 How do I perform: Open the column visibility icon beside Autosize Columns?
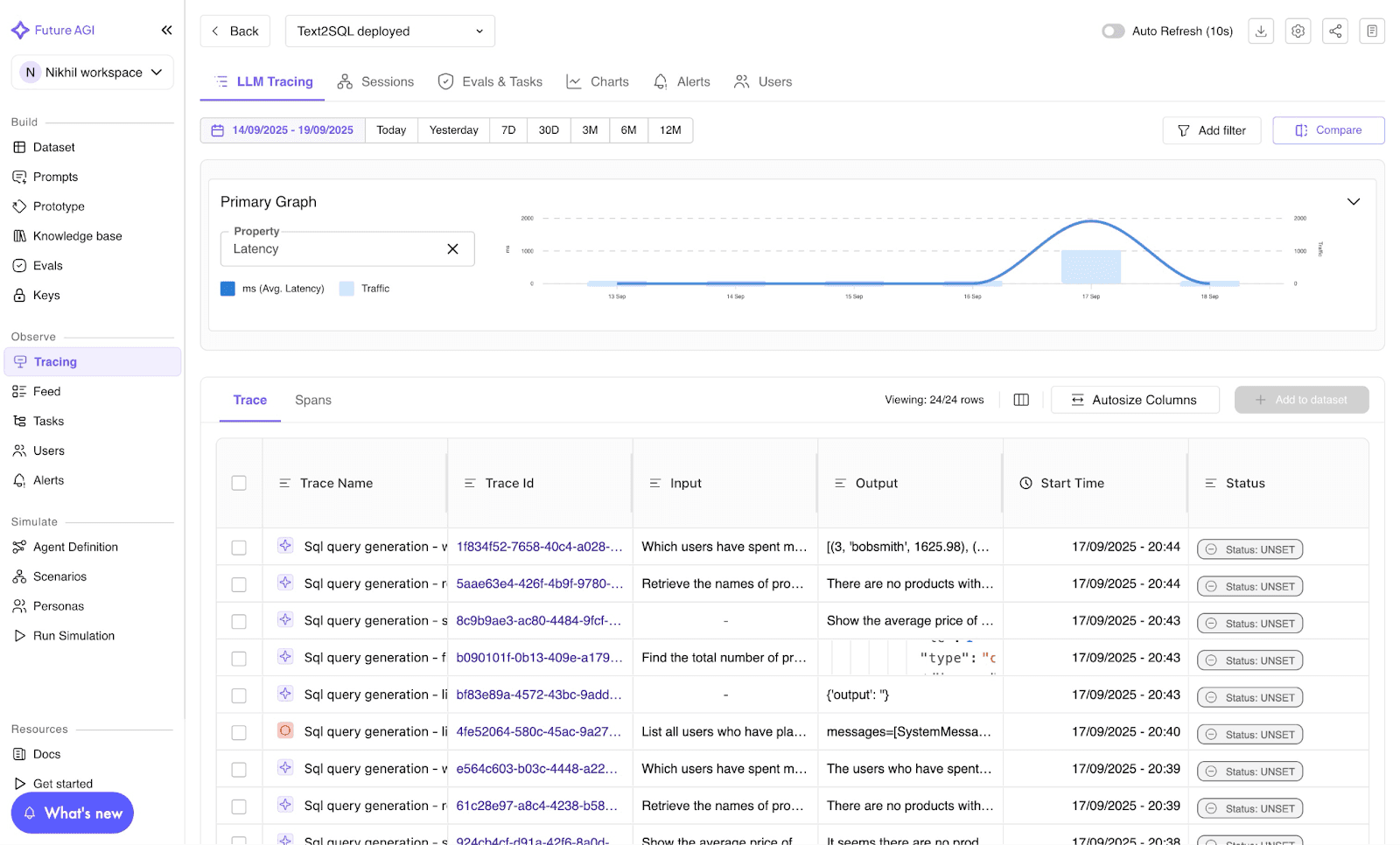1020,400
